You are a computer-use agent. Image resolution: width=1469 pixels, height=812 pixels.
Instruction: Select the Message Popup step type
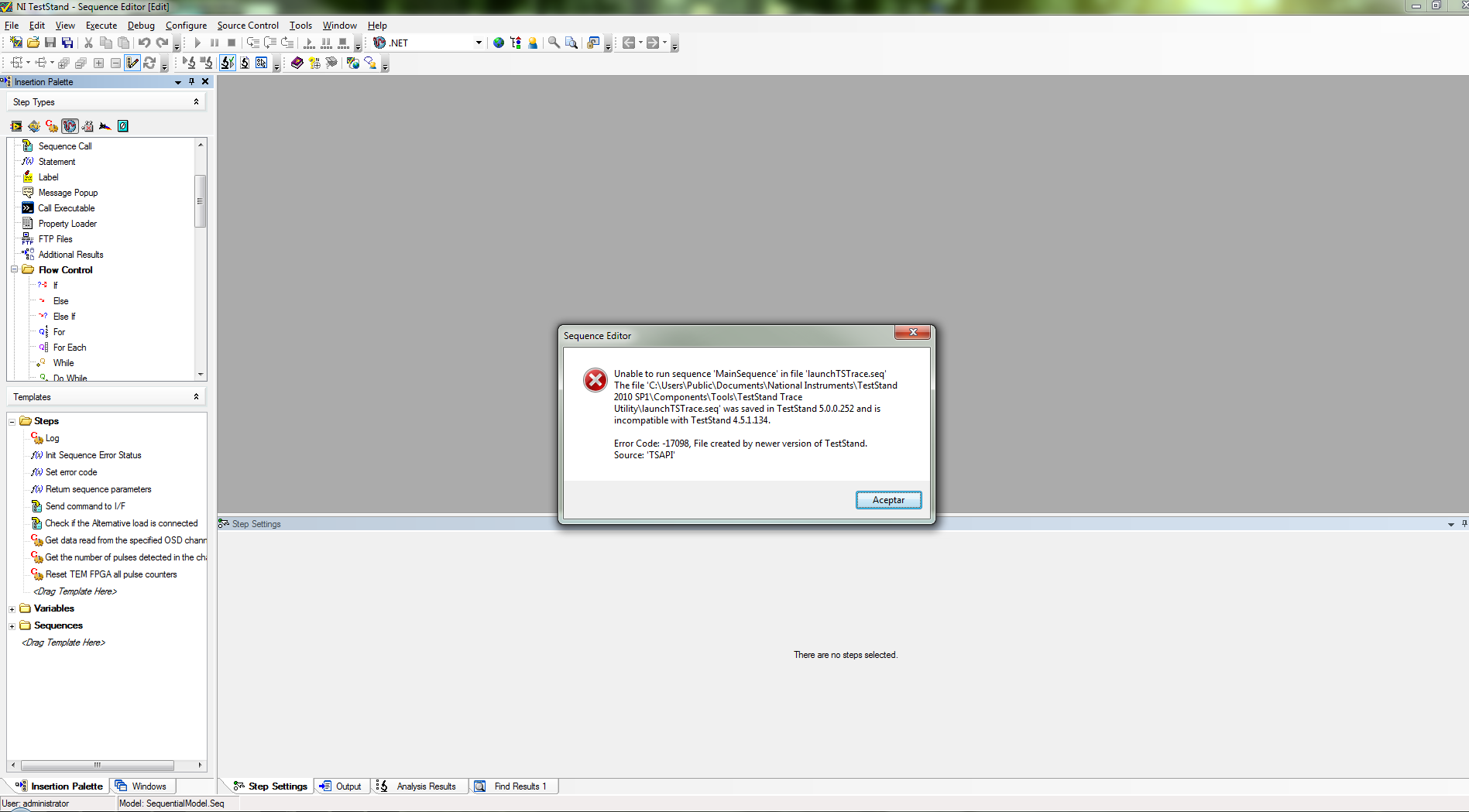68,193
